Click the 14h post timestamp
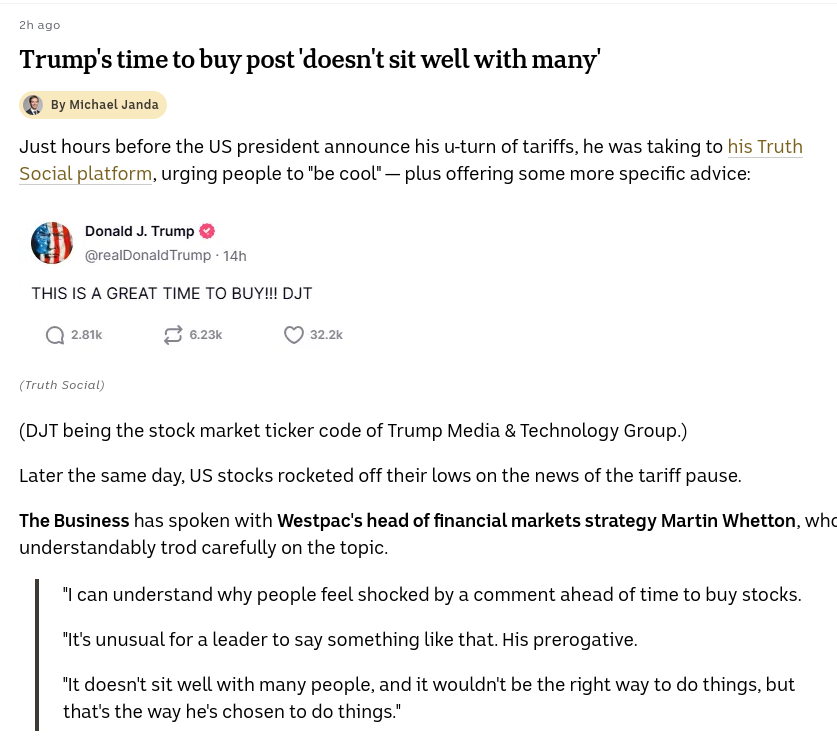This screenshot has width=837, height=743. [234, 256]
